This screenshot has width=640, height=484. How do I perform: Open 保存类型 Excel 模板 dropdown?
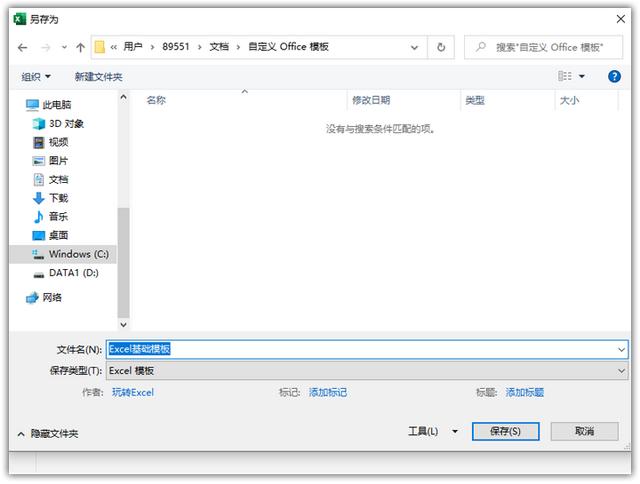tap(367, 371)
